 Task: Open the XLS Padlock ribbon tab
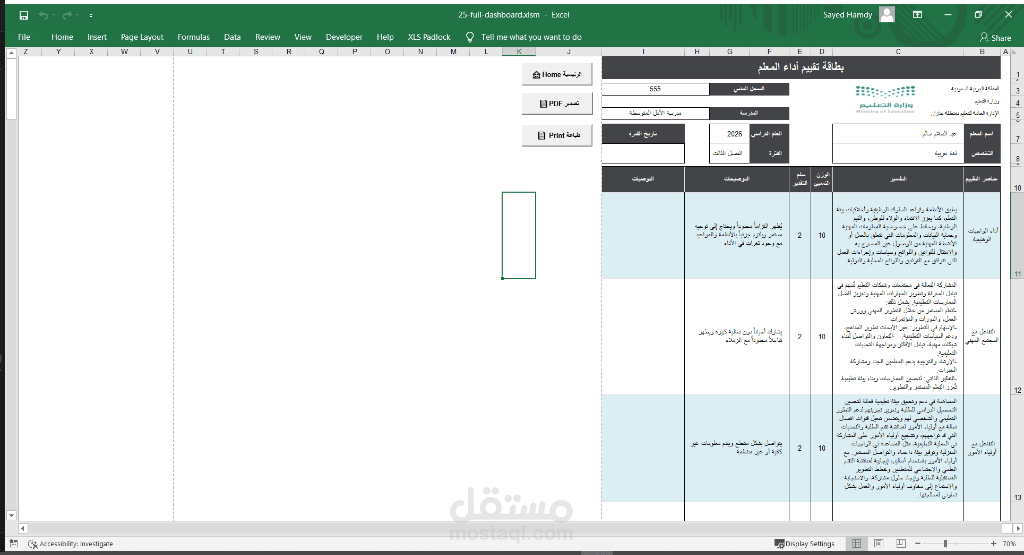(428, 37)
